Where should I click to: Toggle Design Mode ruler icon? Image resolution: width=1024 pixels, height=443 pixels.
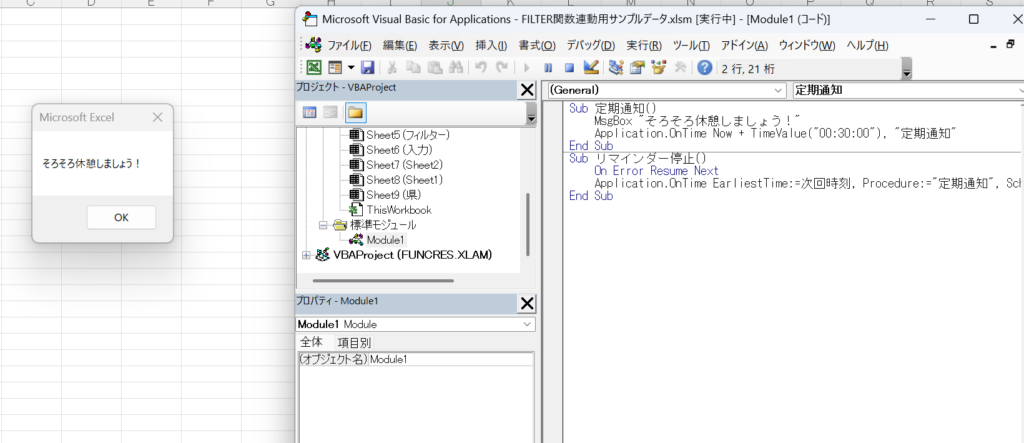591,67
